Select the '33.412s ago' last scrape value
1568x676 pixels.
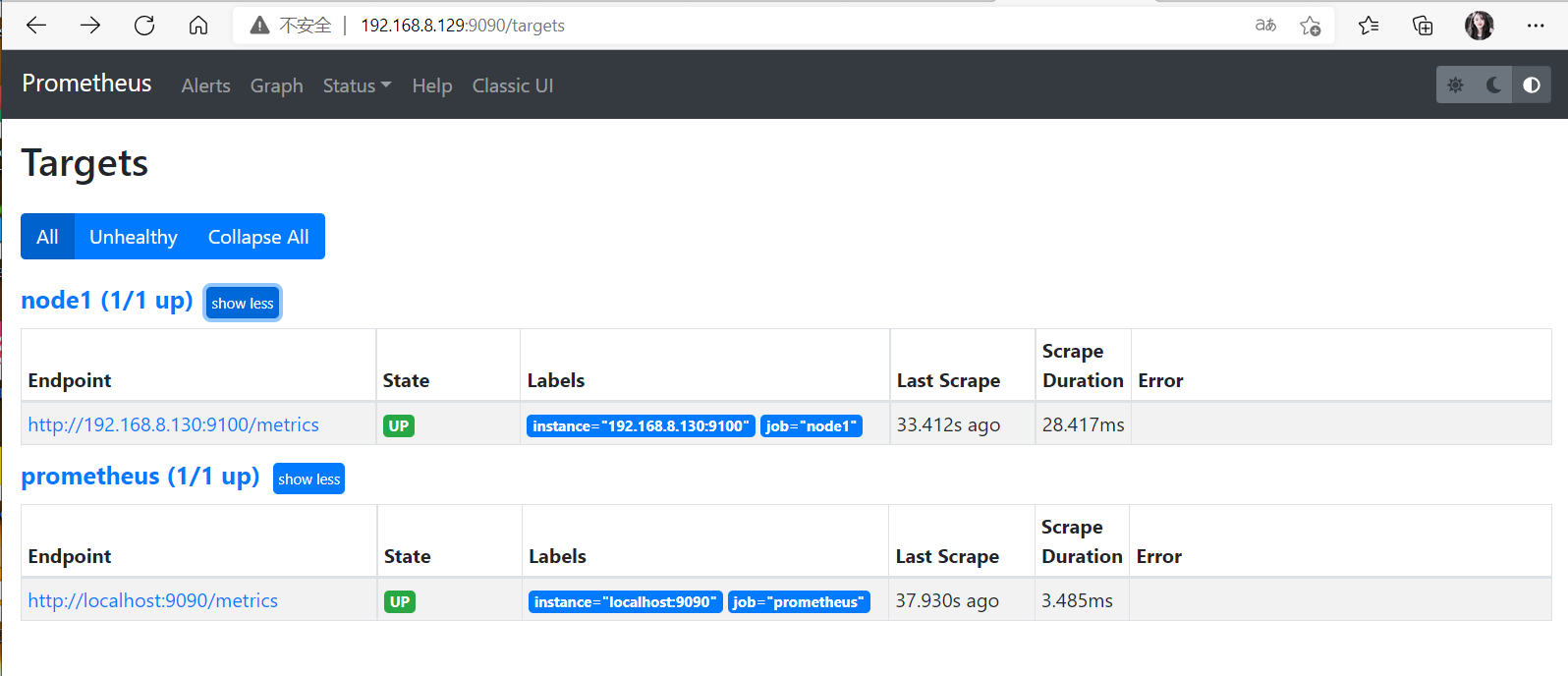(x=948, y=424)
